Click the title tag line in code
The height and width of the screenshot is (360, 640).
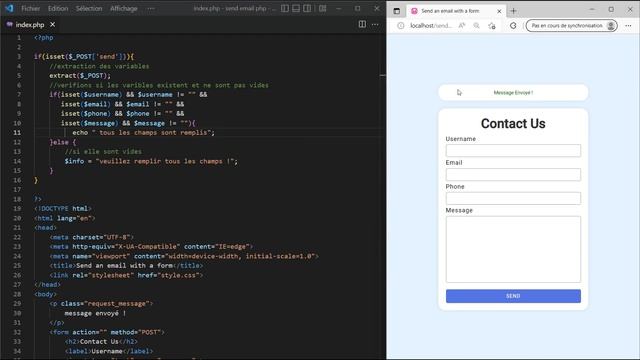click(x=126, y=266)
